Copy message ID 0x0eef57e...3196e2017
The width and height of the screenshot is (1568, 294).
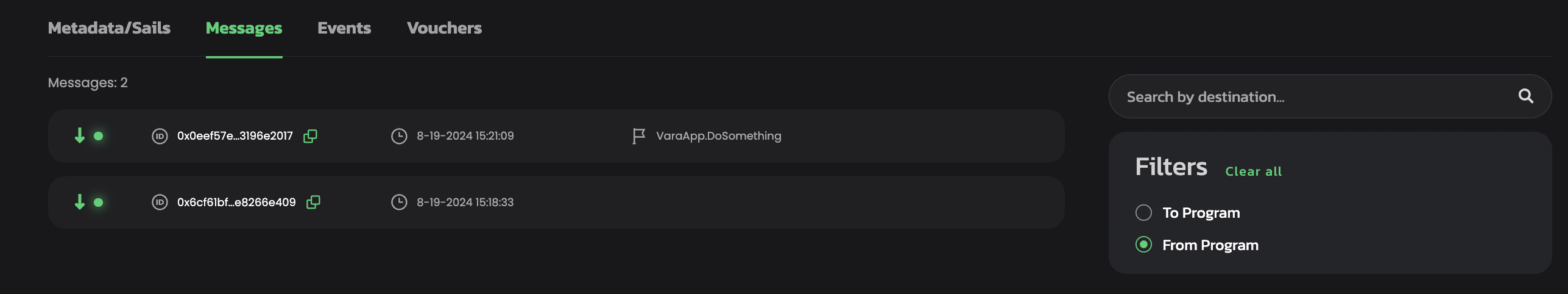(x=310, y=136)
